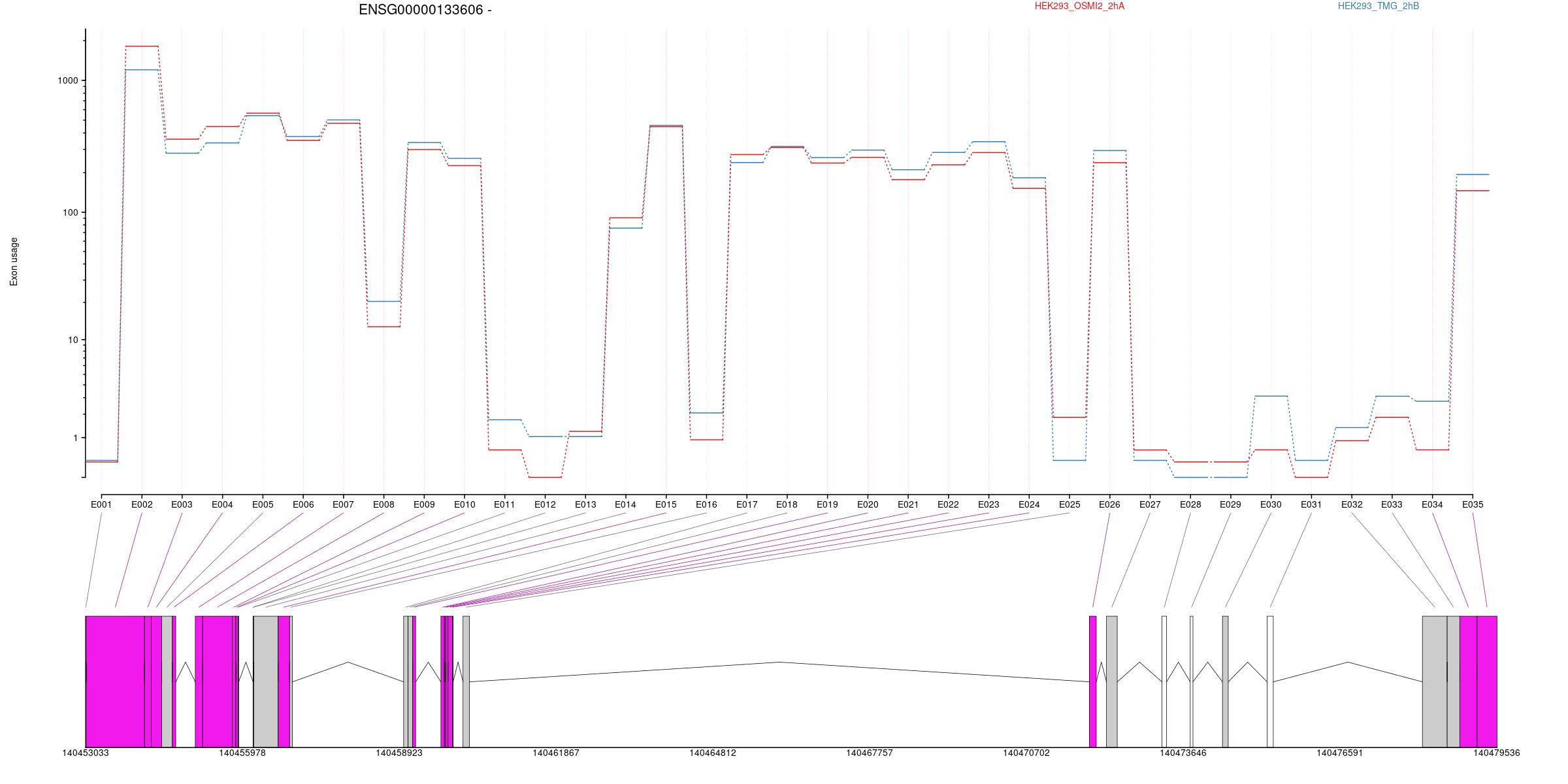Click exon label E021
Viewport: 1568px width, 784px height.
point(908,504)
